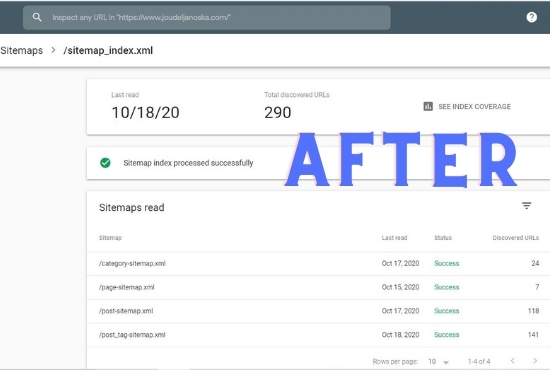Click the Sitemap column header
This screenshot has height=370, width=550.
tap(110, 238)
